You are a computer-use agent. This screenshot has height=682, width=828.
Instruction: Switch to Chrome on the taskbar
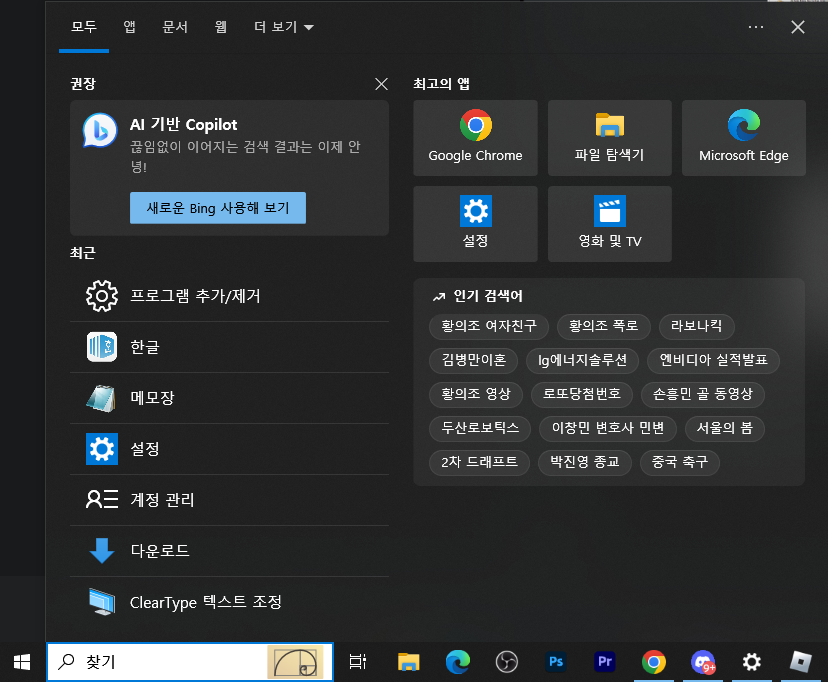[654, 662]
